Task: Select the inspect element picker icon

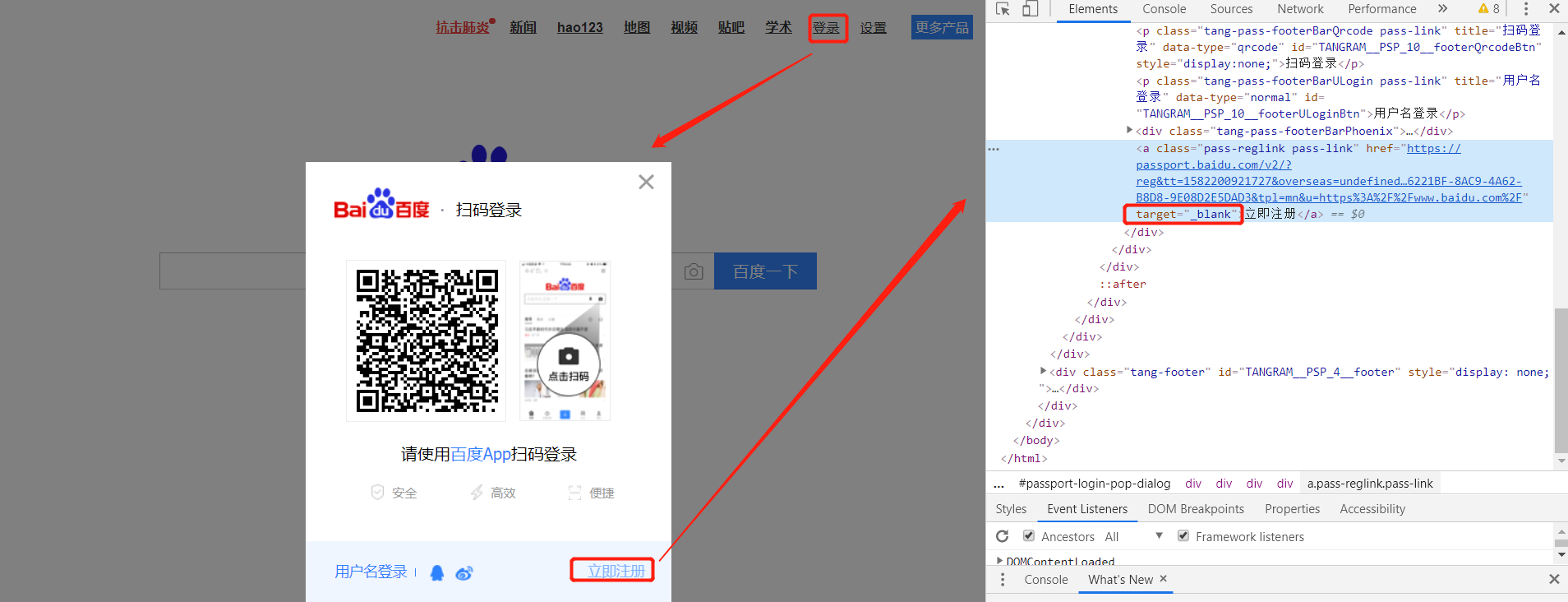Action: (1003, 9)
